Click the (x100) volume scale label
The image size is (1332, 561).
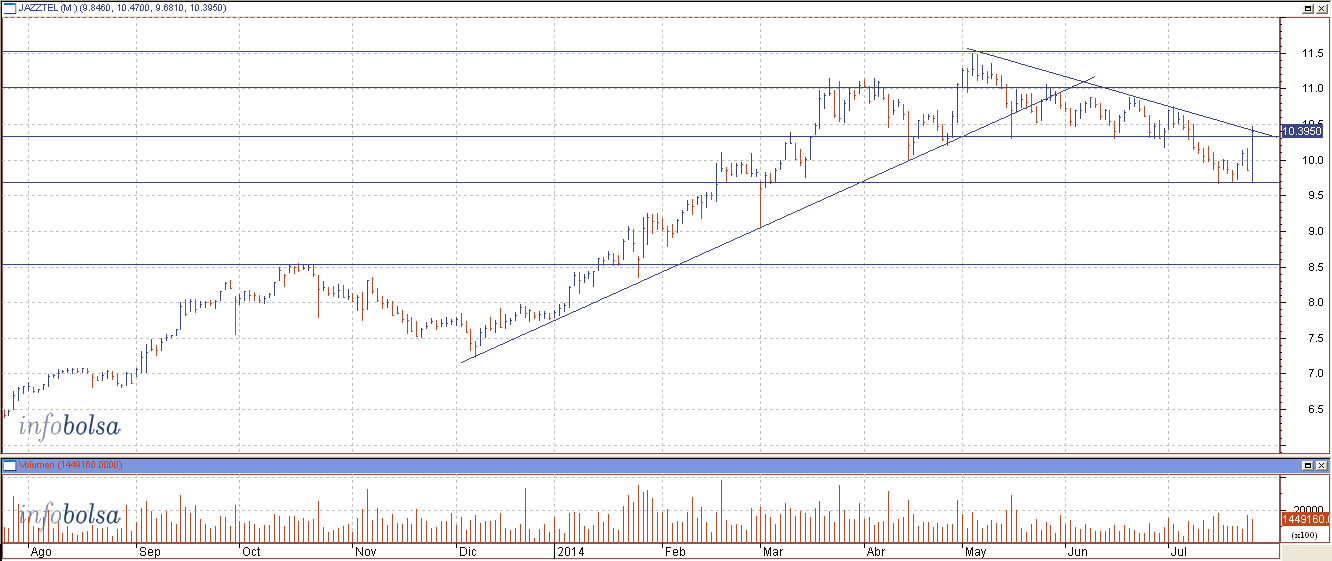(1302, 535)
